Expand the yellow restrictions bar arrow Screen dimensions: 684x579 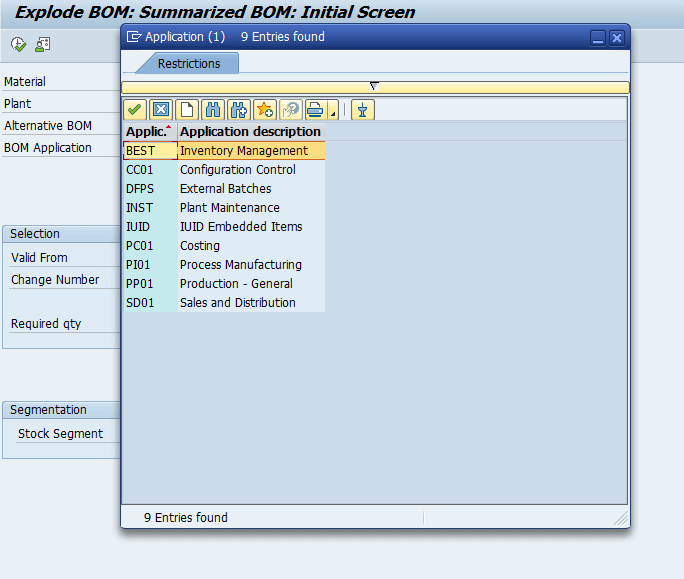[374, 86]
